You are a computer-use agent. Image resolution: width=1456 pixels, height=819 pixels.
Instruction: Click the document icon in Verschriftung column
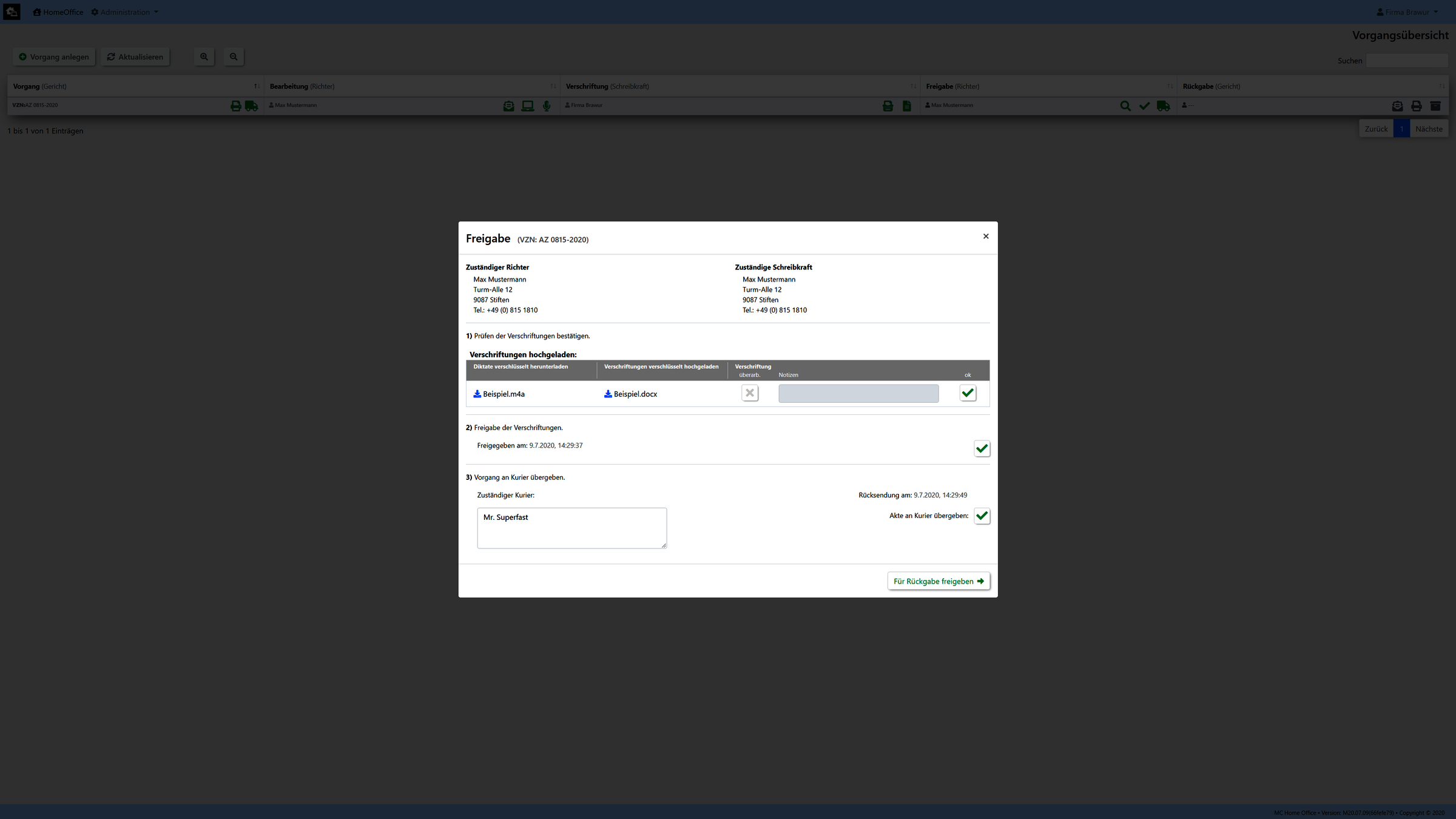click(x=906, y=106)
